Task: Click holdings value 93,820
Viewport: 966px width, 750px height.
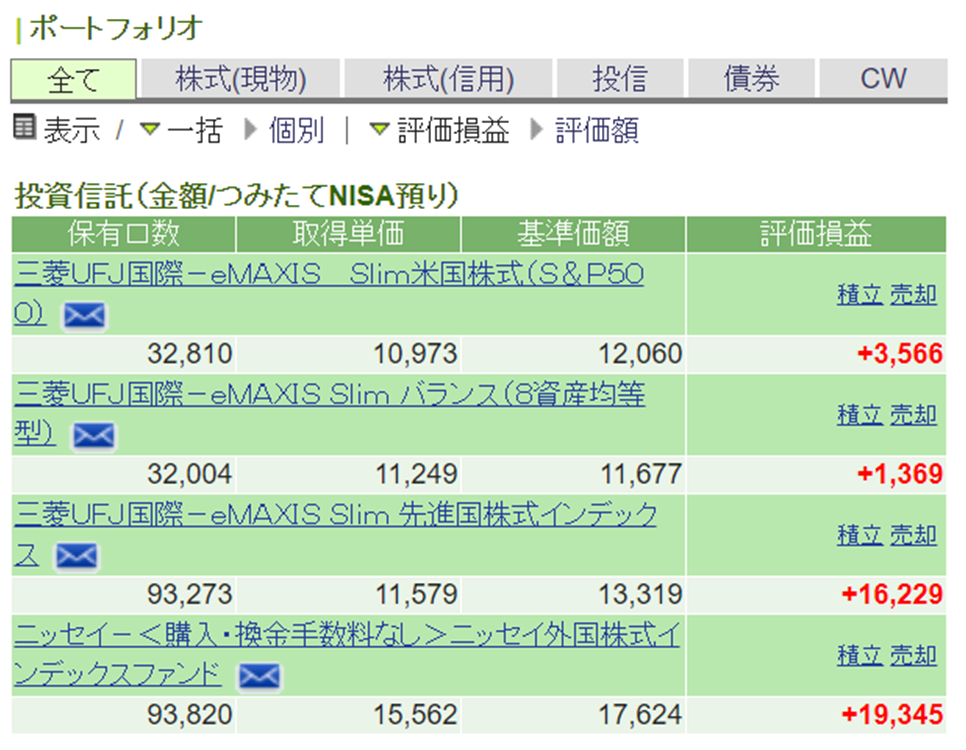Action: (x=190, y=715)
